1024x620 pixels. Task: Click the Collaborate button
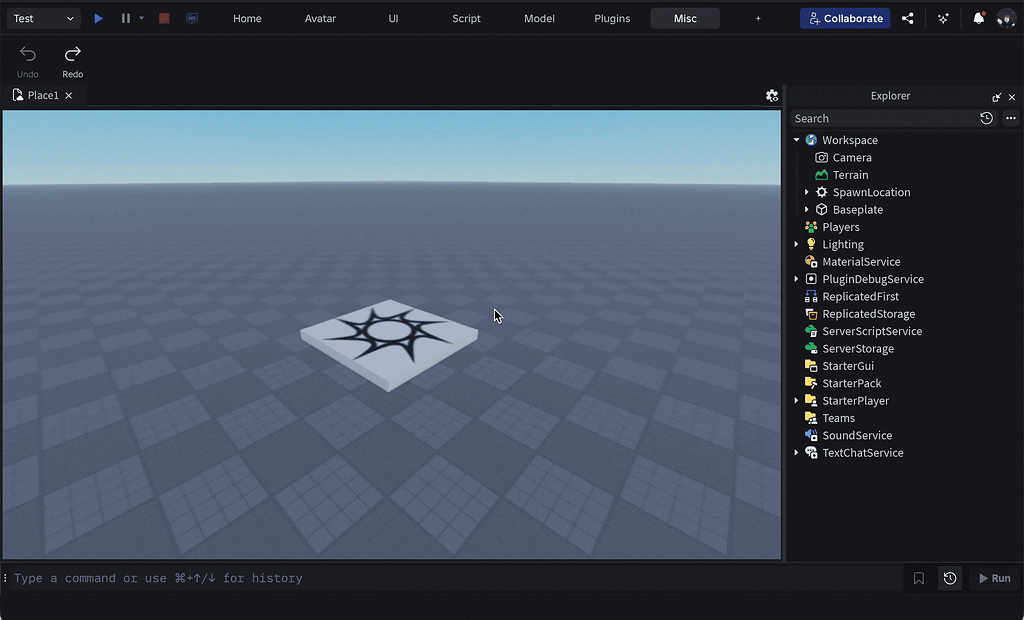coord(845,18)
